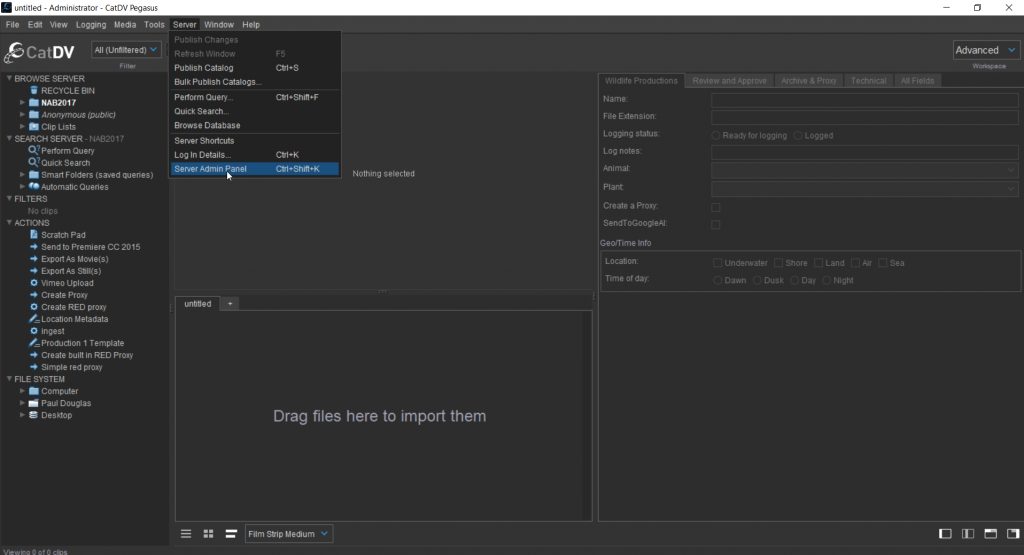Select the Logged radio button
The height and width of the screenshot is (555, 1024).
tap(797, 136)
